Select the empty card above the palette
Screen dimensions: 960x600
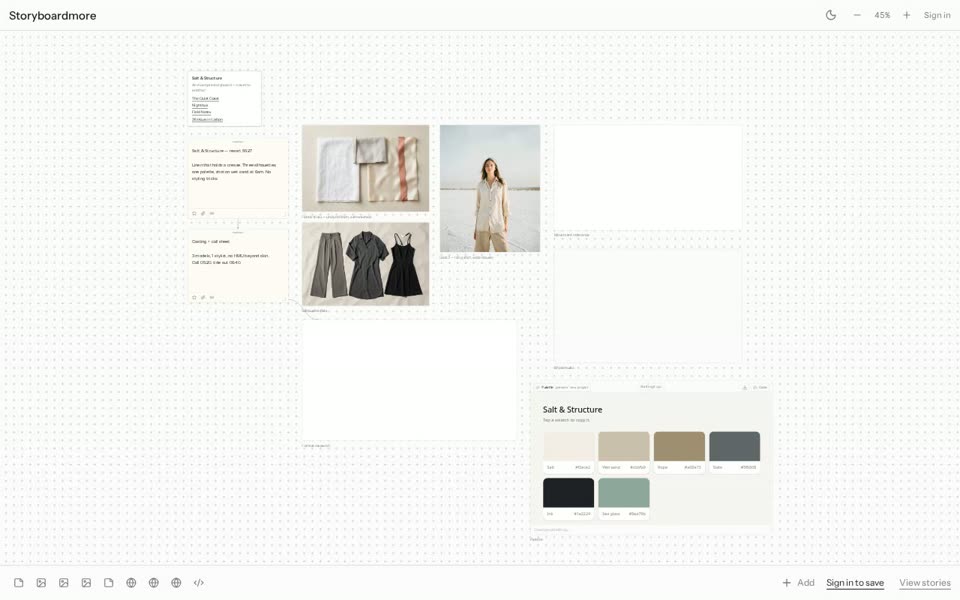tap(648, 306)
